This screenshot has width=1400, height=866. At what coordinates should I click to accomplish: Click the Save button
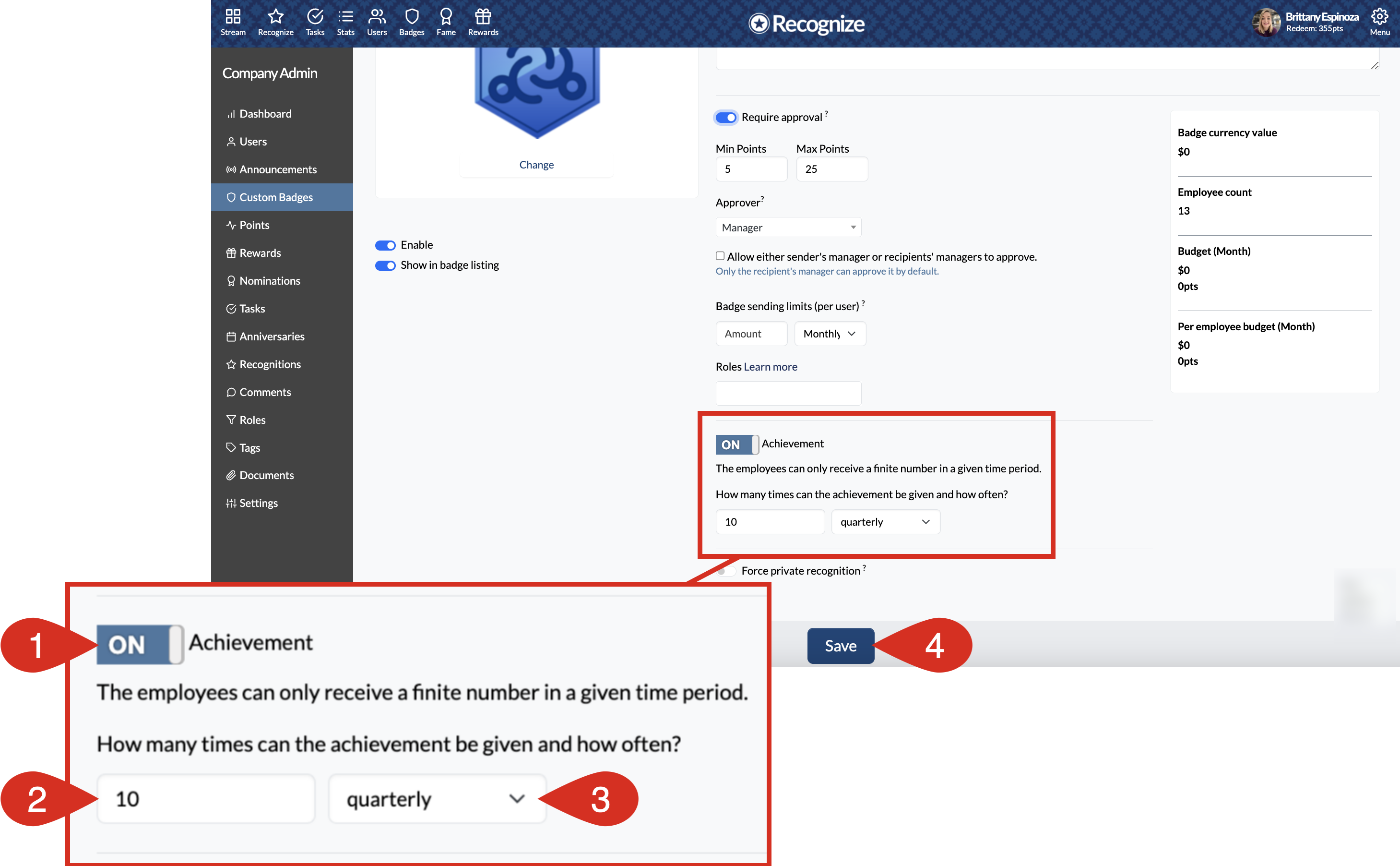pyautogui.click(x=840, y=646)
